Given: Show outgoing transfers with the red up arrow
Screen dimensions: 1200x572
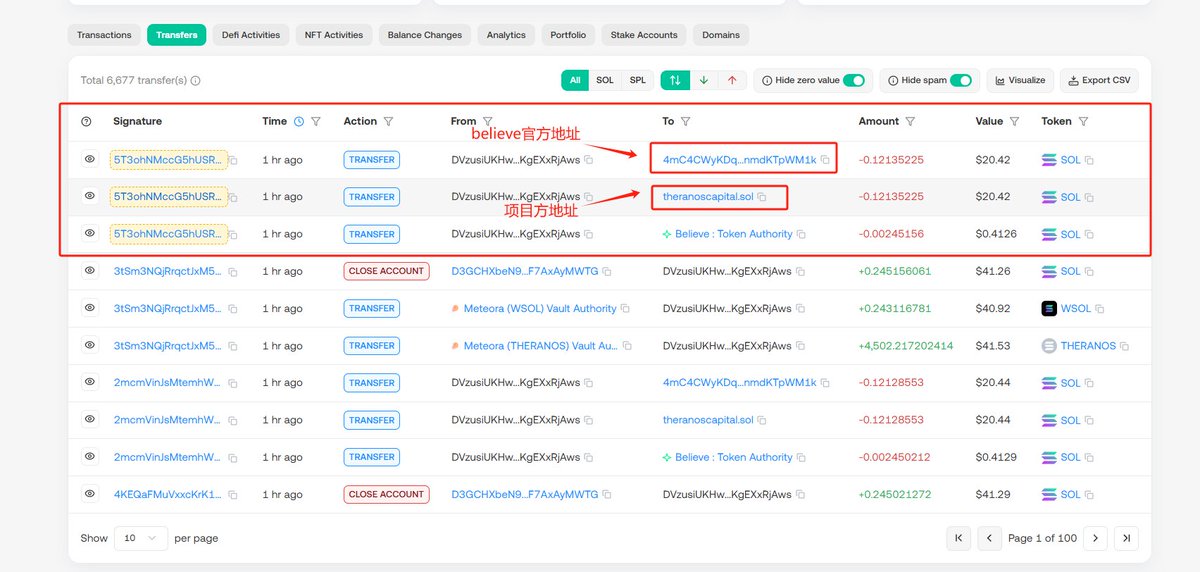Looking at the screenshot, I should click(x=732, y=80).
